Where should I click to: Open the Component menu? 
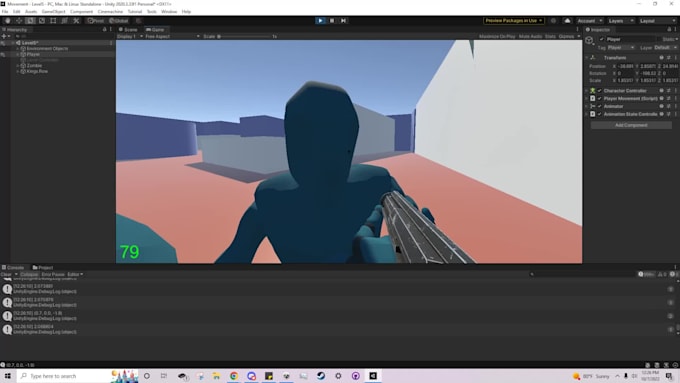(x=81, y=12)
